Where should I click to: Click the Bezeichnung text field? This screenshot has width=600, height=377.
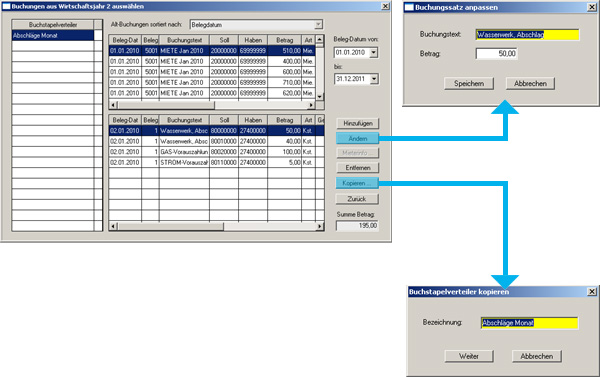click(530, 323)
